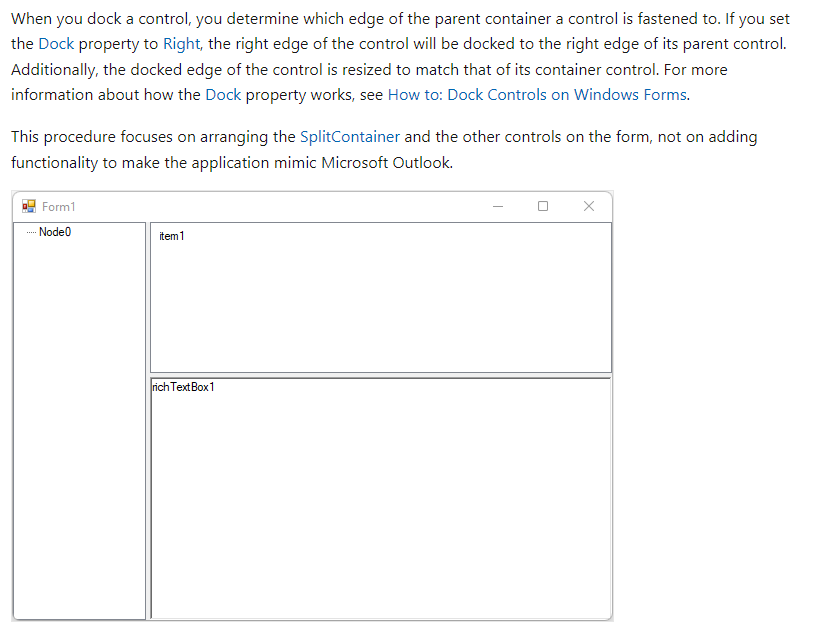831x634 pixels.
Task: Click the horizontal splitter between item1 and richTextBox1
Action: coord(380,374)
